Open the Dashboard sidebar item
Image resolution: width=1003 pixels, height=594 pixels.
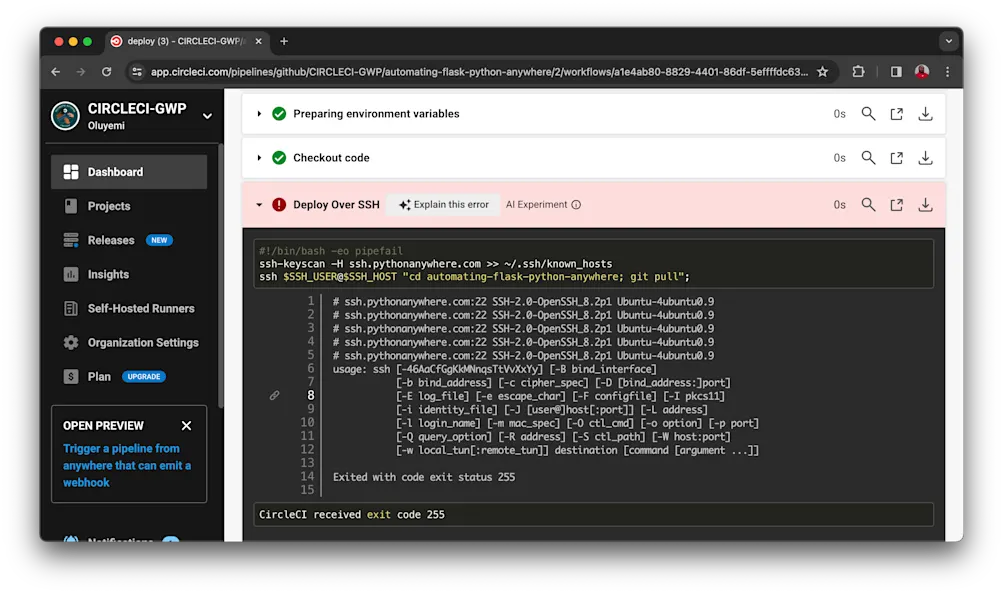pyautogui.click(x=129, y=171)
